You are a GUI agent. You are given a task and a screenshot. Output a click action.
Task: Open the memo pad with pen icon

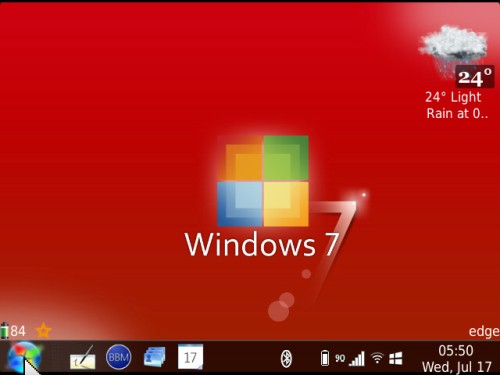pos(82,358)
